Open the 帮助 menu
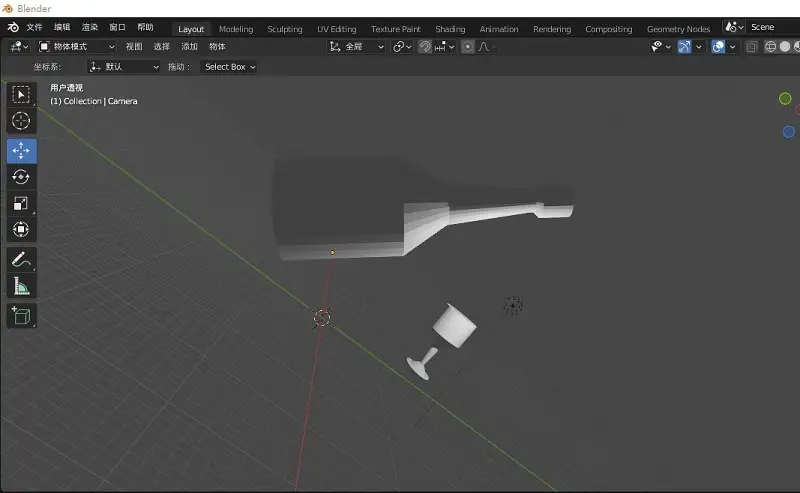 point(145,27)
